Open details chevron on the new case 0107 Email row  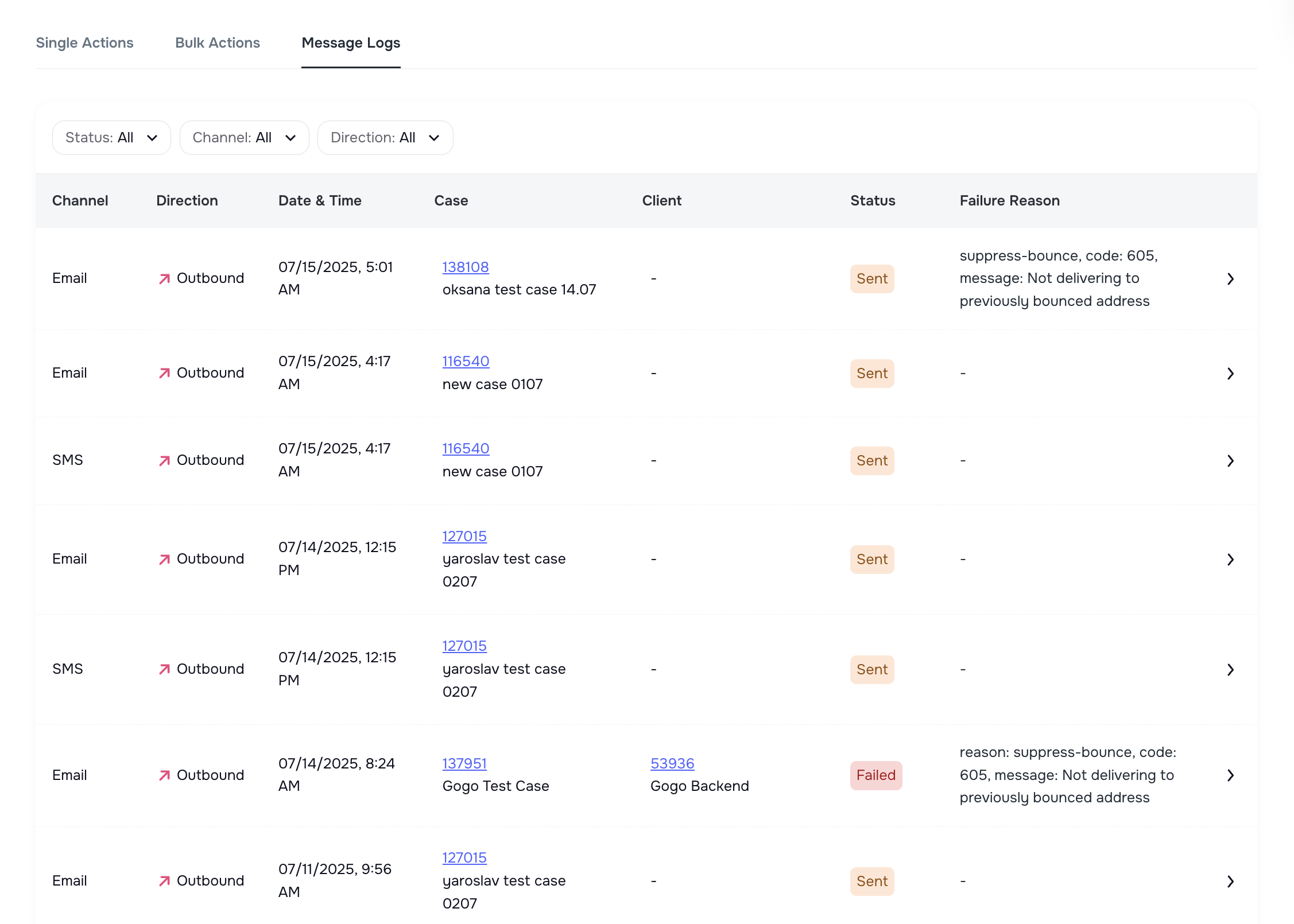[x=1231, y=373]
